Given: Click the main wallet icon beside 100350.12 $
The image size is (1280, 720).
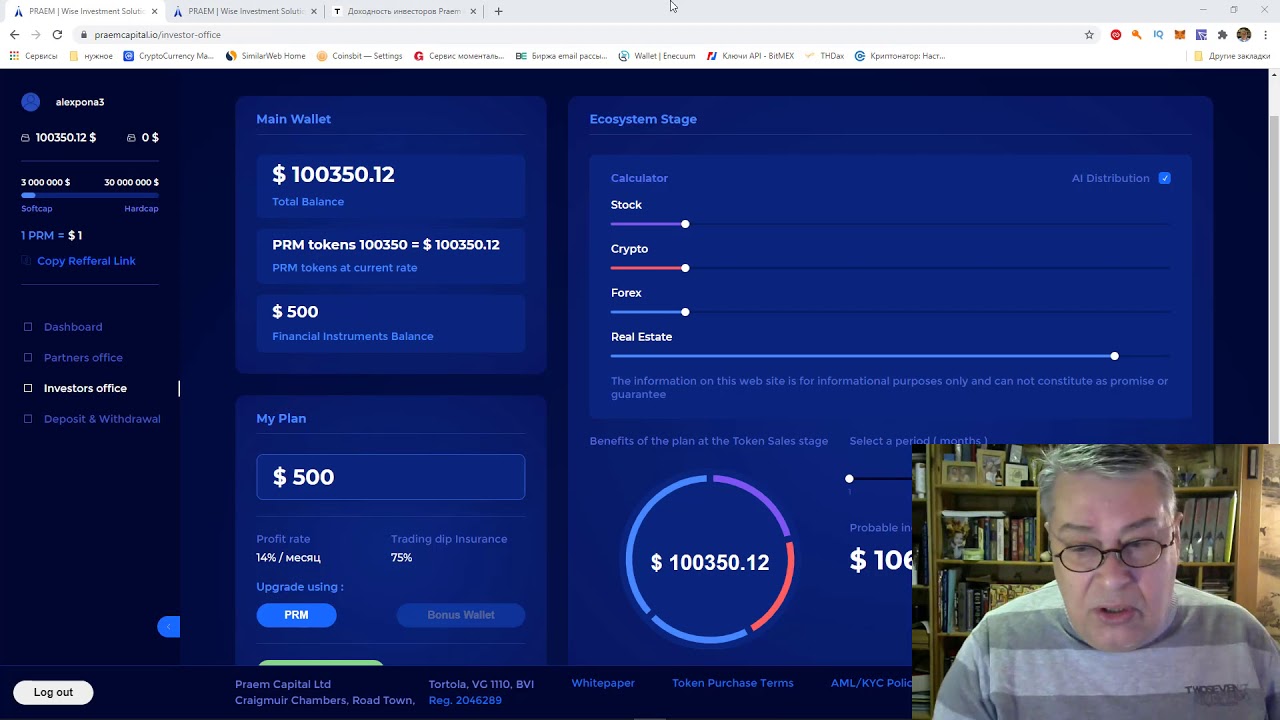Looking at the screenshot, I should click(x=25, y=138).
